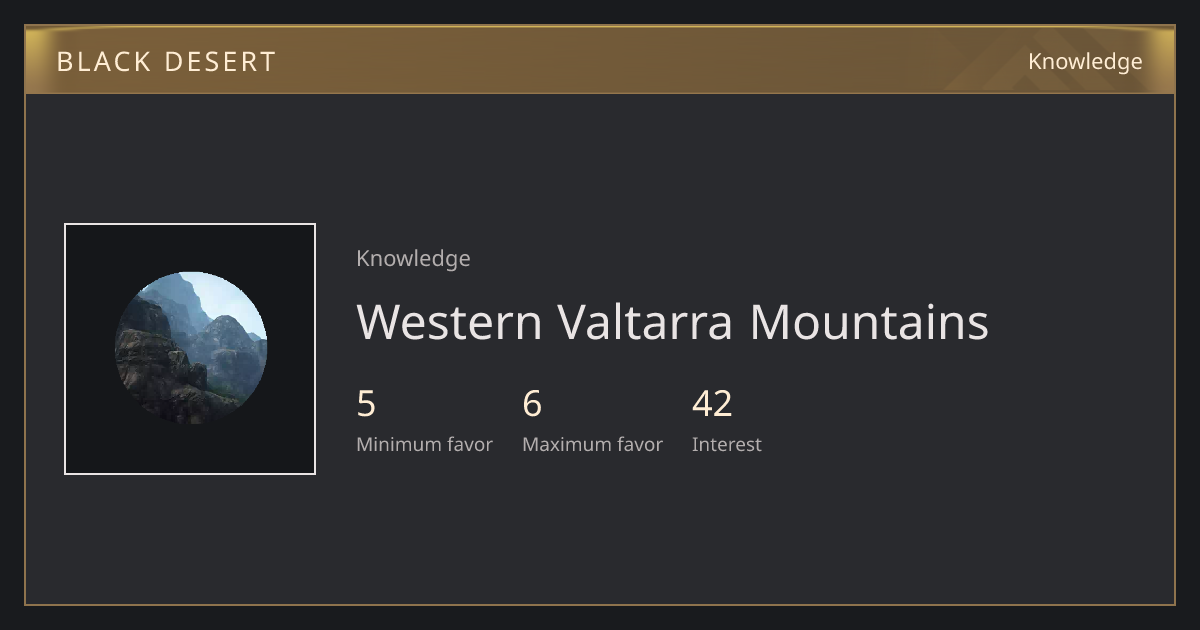Viewport: 1200px width, 630px height.
Task: Open the Western Valtarra Mountains thumbnail frame
Action: click(190, 349)
